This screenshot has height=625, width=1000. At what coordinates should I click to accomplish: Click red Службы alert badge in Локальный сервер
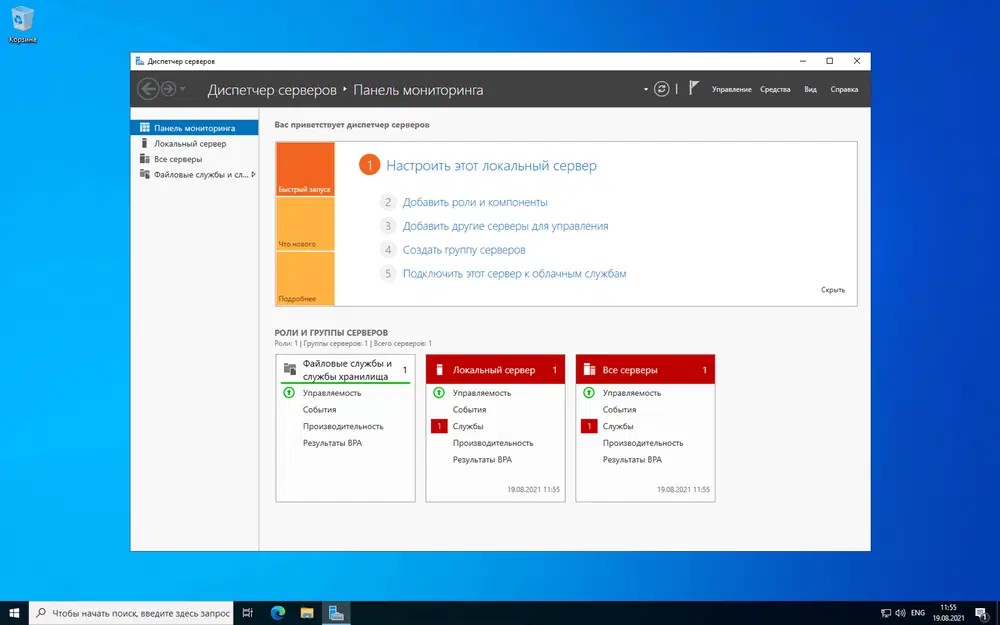(x=439, y=426)
